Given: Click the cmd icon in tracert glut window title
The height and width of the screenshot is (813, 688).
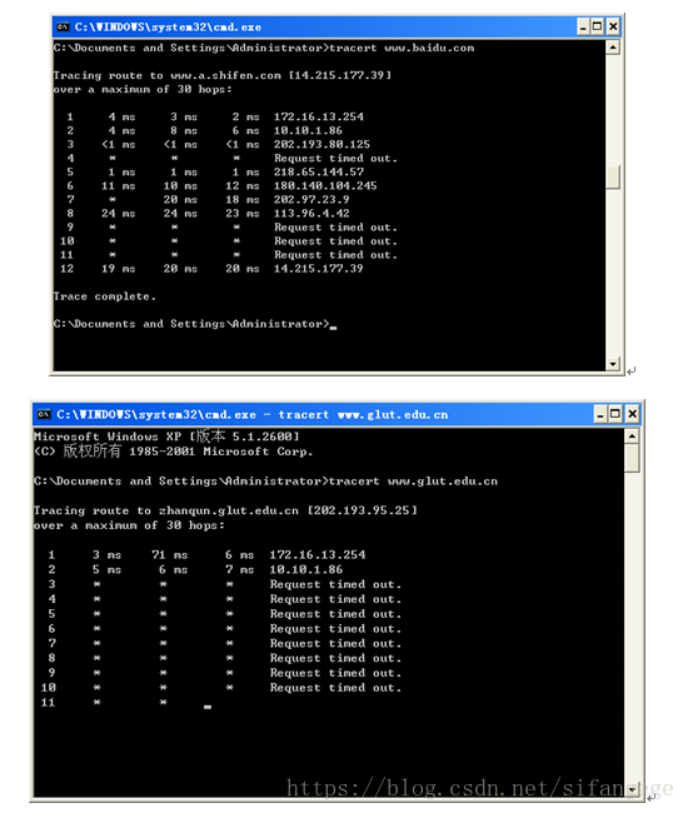Looking at the screenshot, I should 44,414.
